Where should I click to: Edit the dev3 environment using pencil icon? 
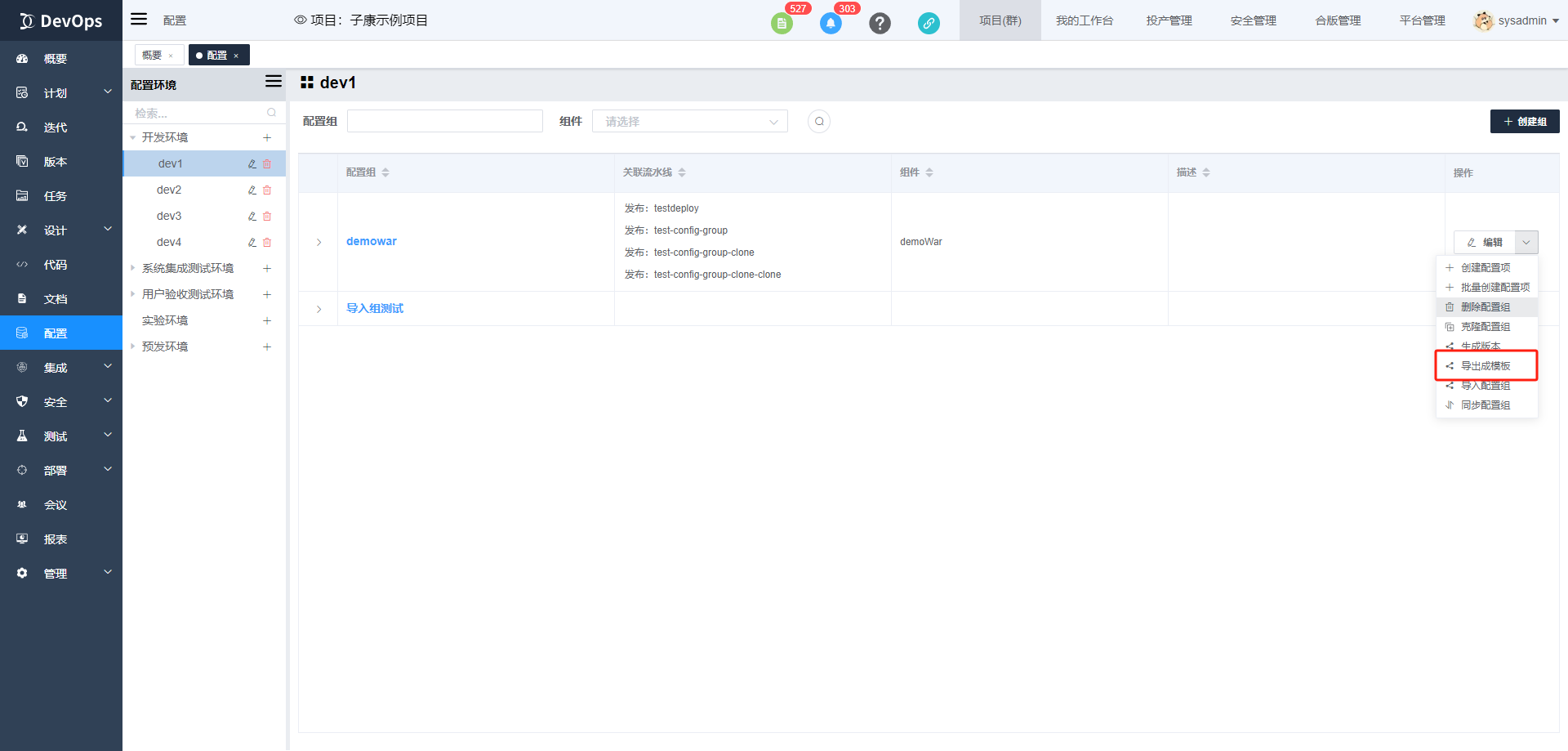tap(252, 217)
